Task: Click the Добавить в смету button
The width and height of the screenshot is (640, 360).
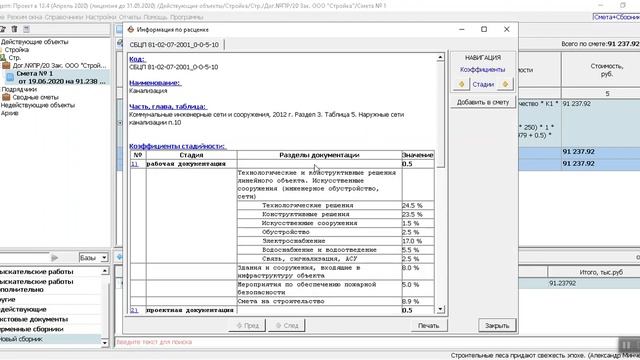Action: [x=483, y=102]
